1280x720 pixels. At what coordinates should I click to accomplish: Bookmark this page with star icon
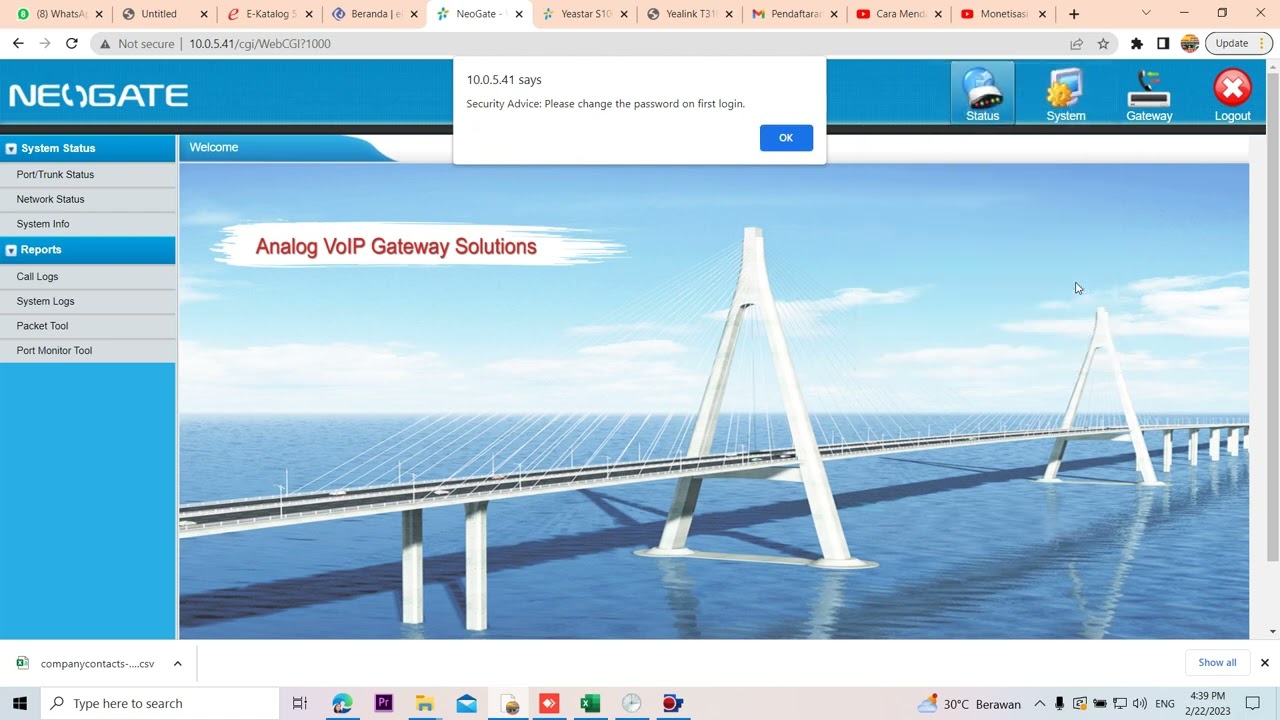click(1103, 44)
